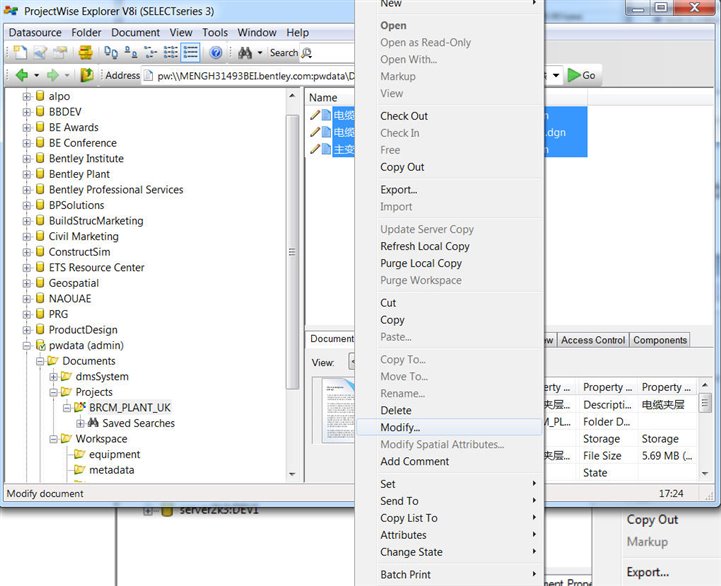
Task: Choose Add Comment in the context menu
Action: tap(449, 461)
